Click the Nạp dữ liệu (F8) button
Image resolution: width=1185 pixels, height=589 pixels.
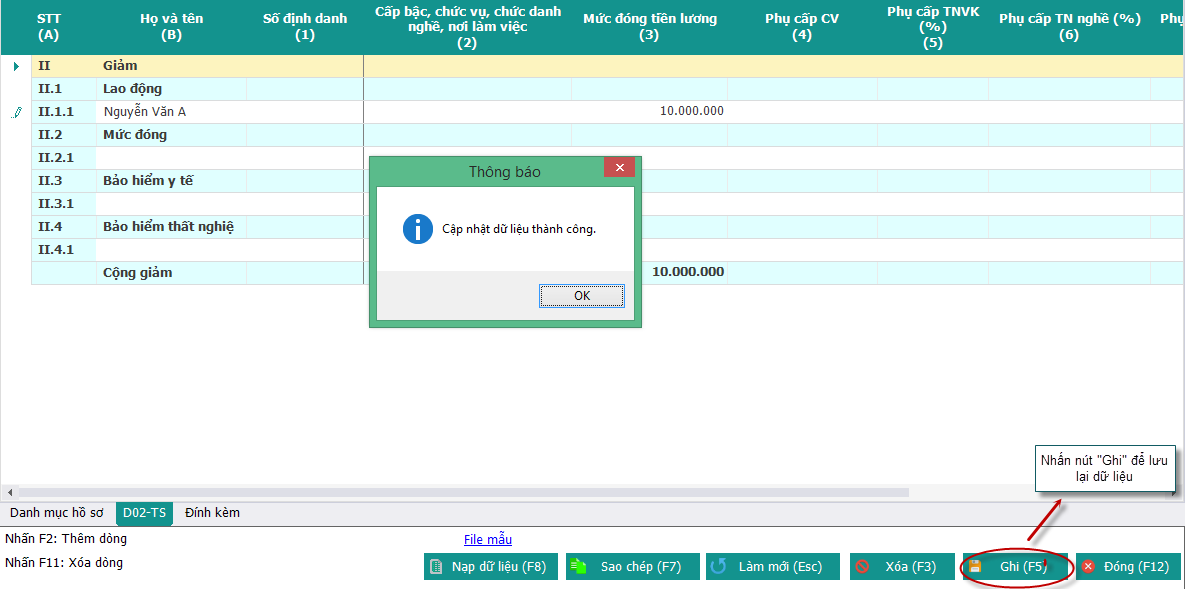(x=491, y=566)
